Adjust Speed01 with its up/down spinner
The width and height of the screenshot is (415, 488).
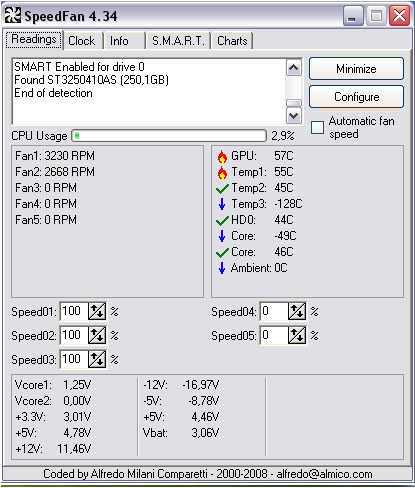[x=97, y=311]
